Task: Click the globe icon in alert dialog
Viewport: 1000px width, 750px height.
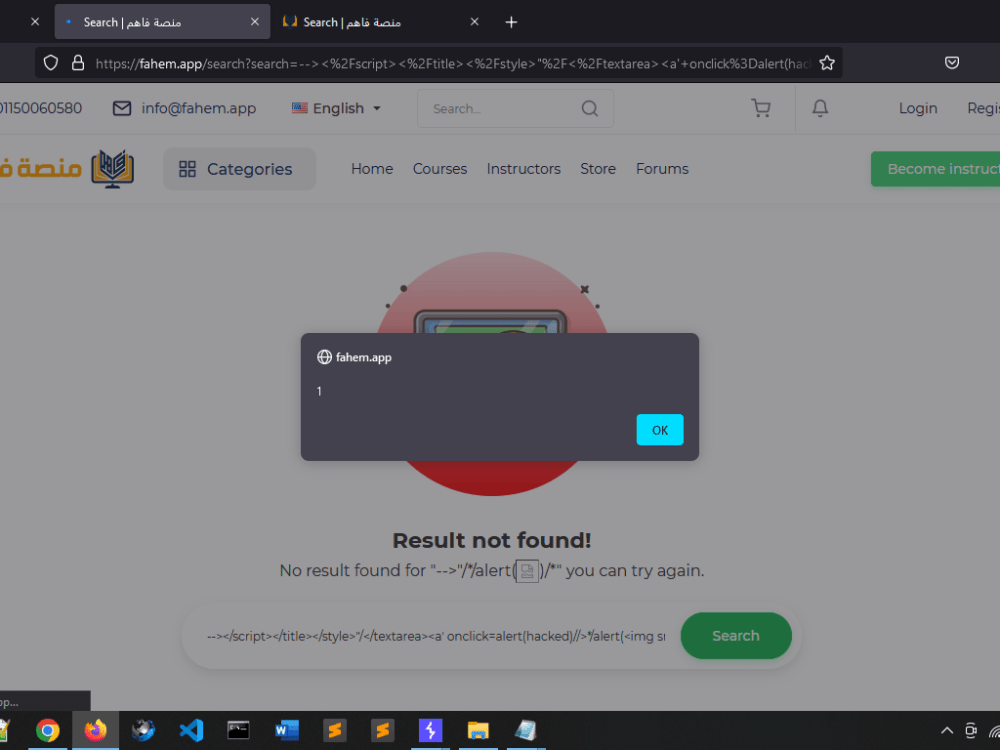Action: pyautogui.click(x=324, y=357)
